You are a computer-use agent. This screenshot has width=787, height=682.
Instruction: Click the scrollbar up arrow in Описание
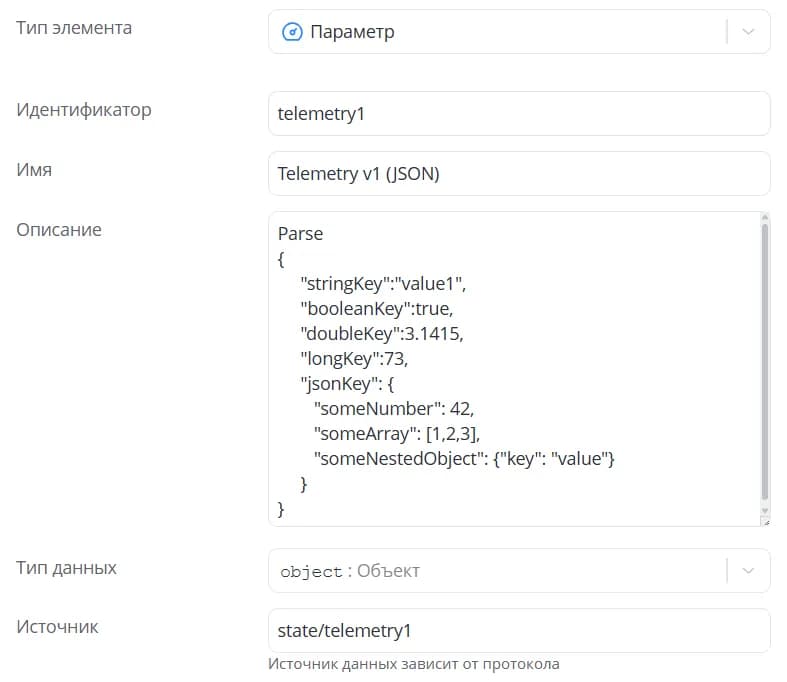(x=765, y=217)
